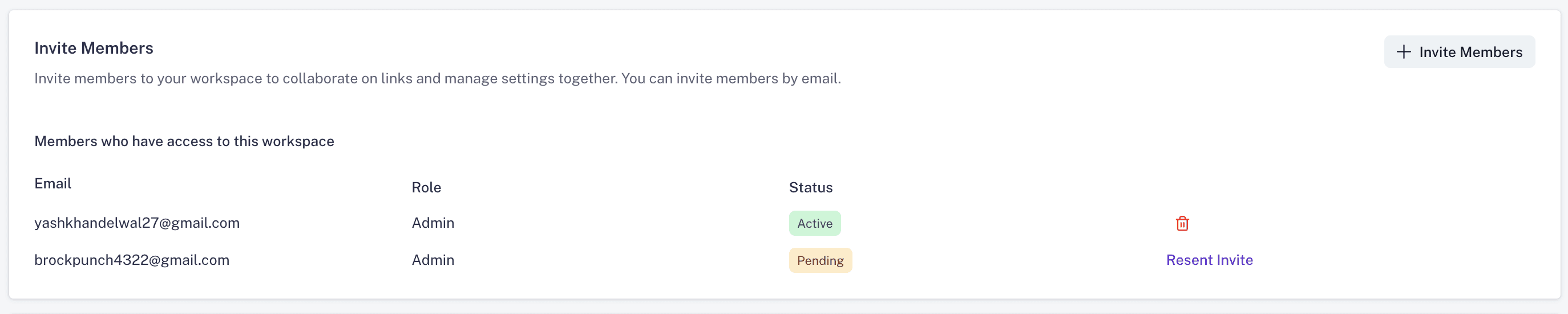Image resolution: width=1568 pixels, height=314 pixels.
Task: Click the Resent Invite link
Action: coord(1209,260)
